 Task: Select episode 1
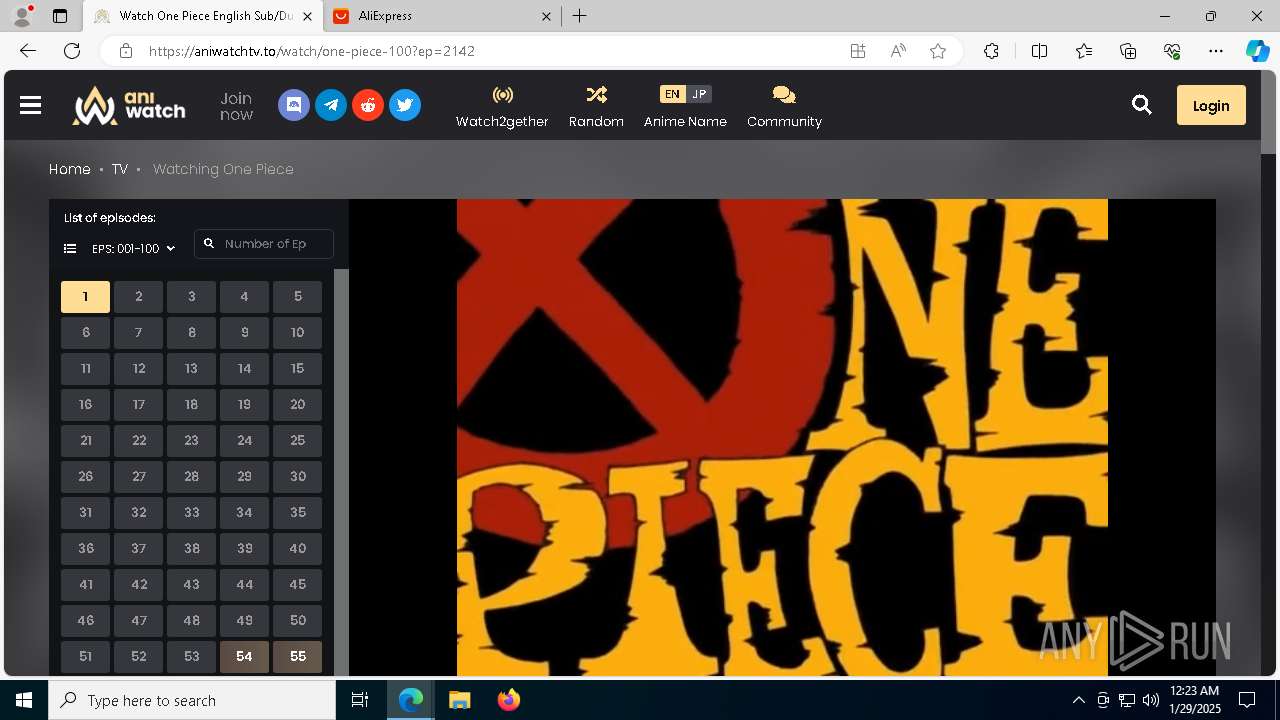pos(85,297)
